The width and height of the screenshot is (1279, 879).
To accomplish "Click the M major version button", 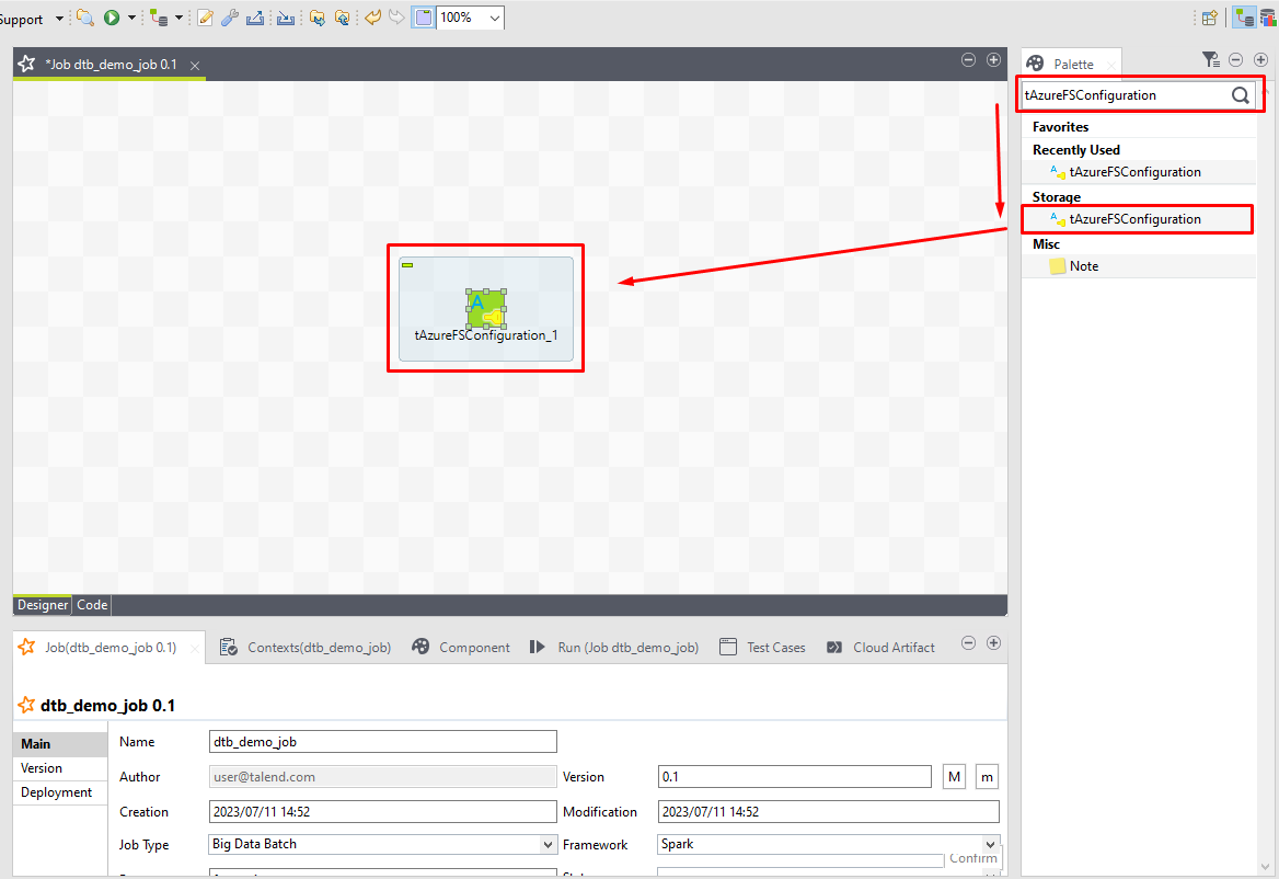I will click(x=954, y=777).
